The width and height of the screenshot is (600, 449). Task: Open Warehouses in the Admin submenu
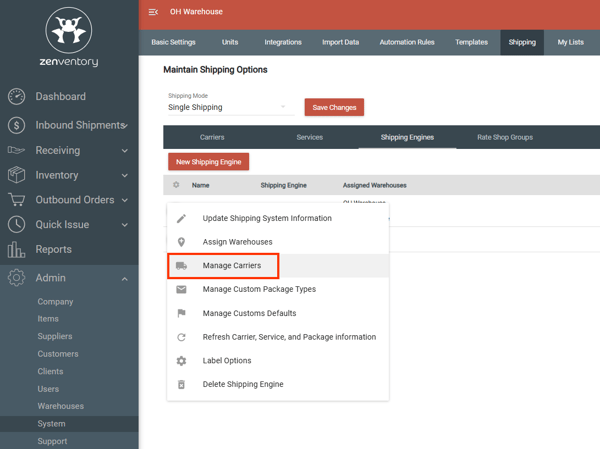[60, 406]
